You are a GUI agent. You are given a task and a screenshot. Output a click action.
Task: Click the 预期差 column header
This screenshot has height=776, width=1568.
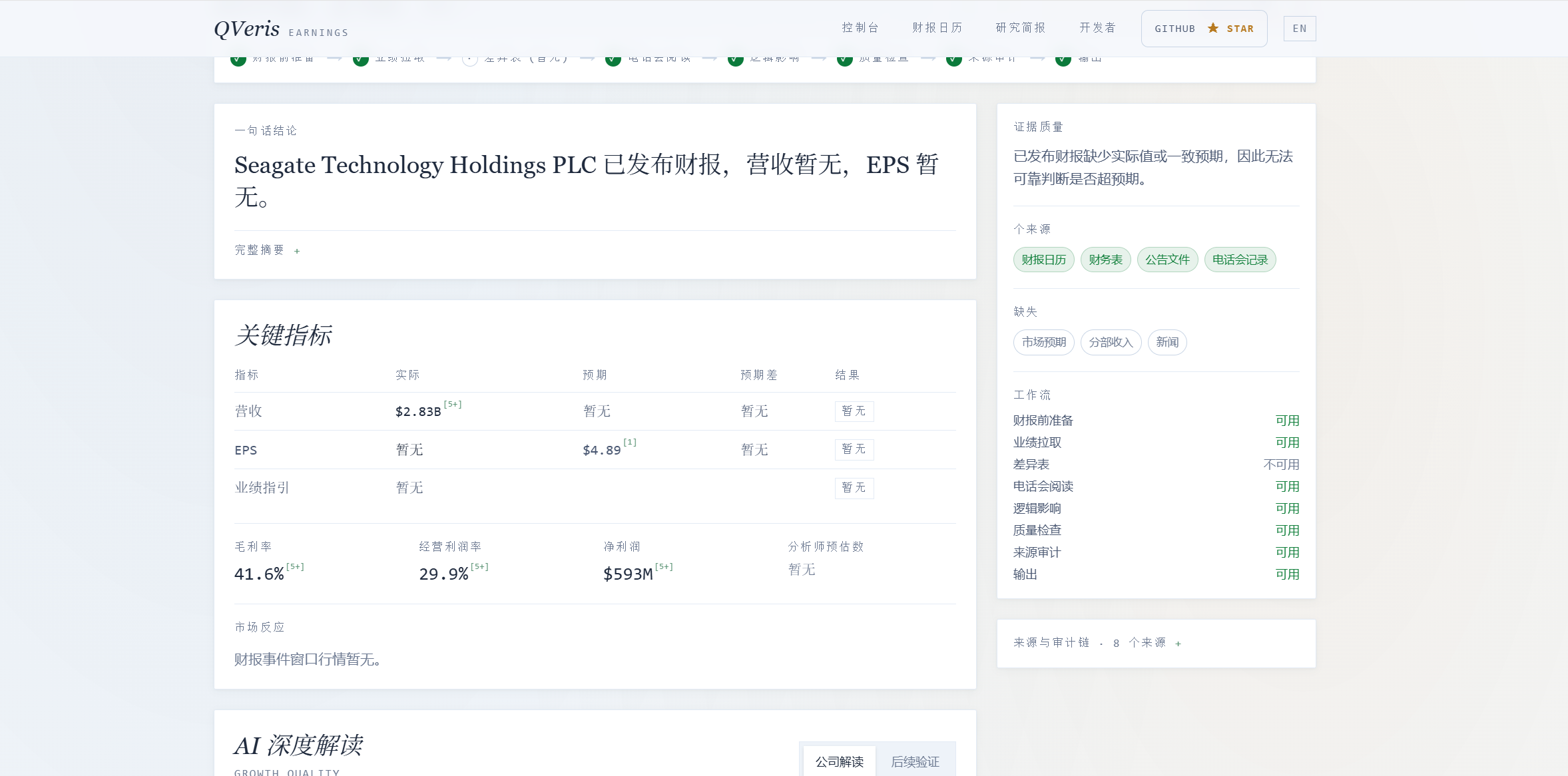click(759, 375)
